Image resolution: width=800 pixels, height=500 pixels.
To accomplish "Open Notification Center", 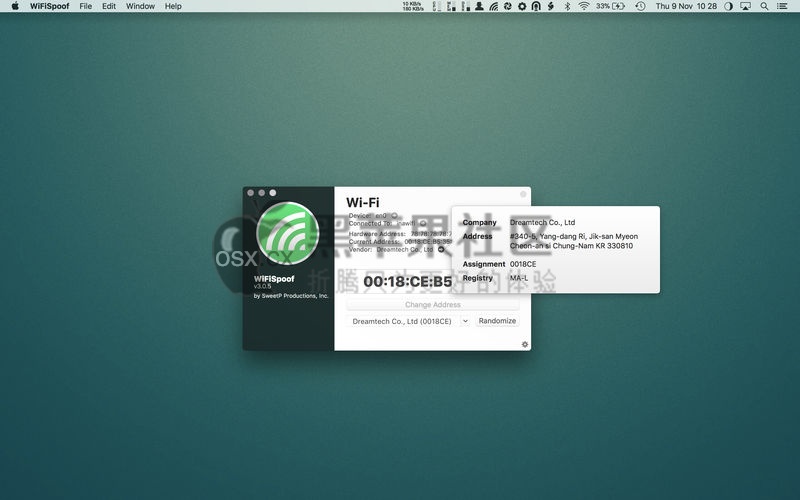I will tap(782, 6).
